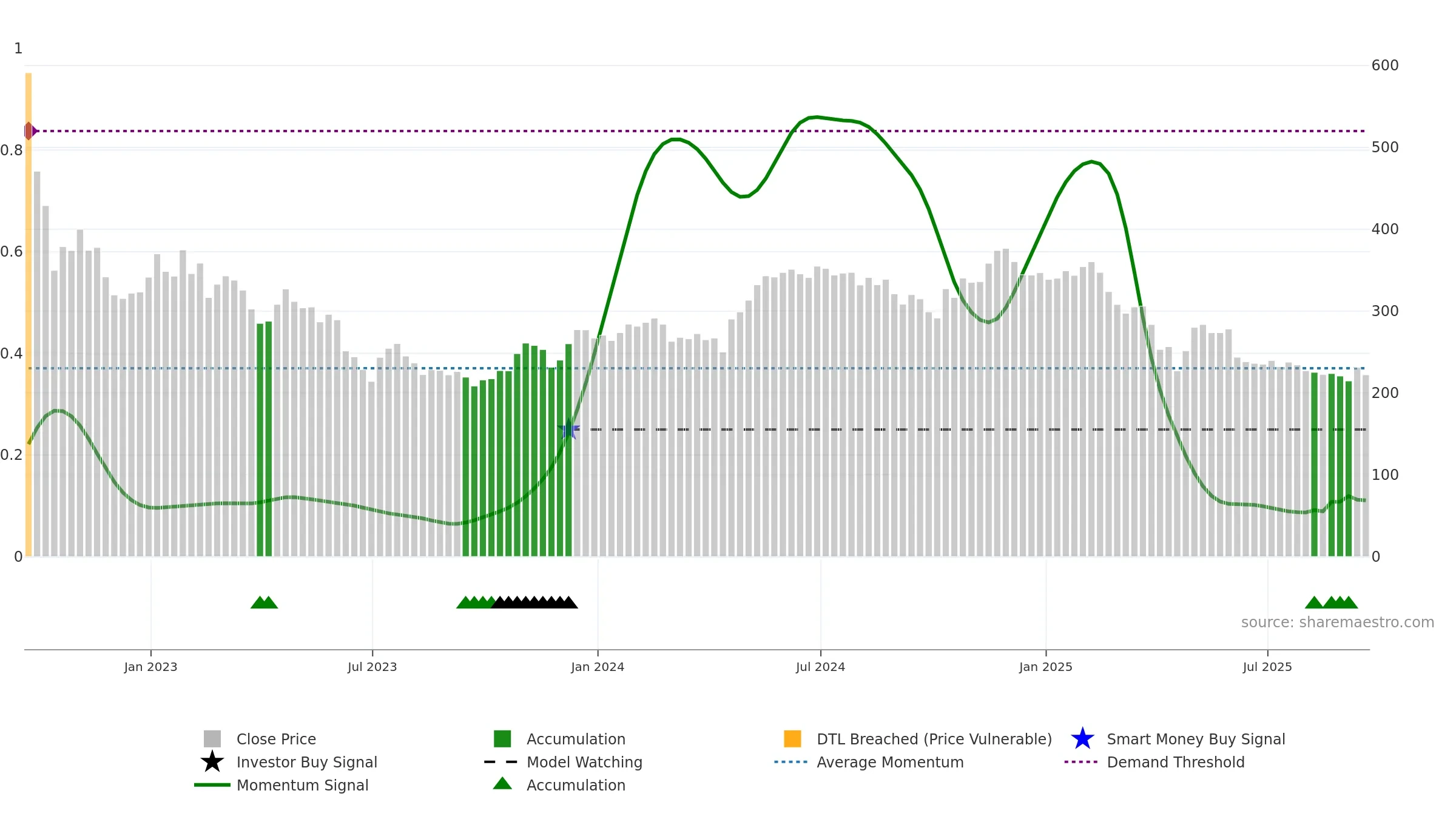This screenshot has height=819, width=1456.
Task: Click the orange DTL Breached legend swatch
Action: [792, 739]
